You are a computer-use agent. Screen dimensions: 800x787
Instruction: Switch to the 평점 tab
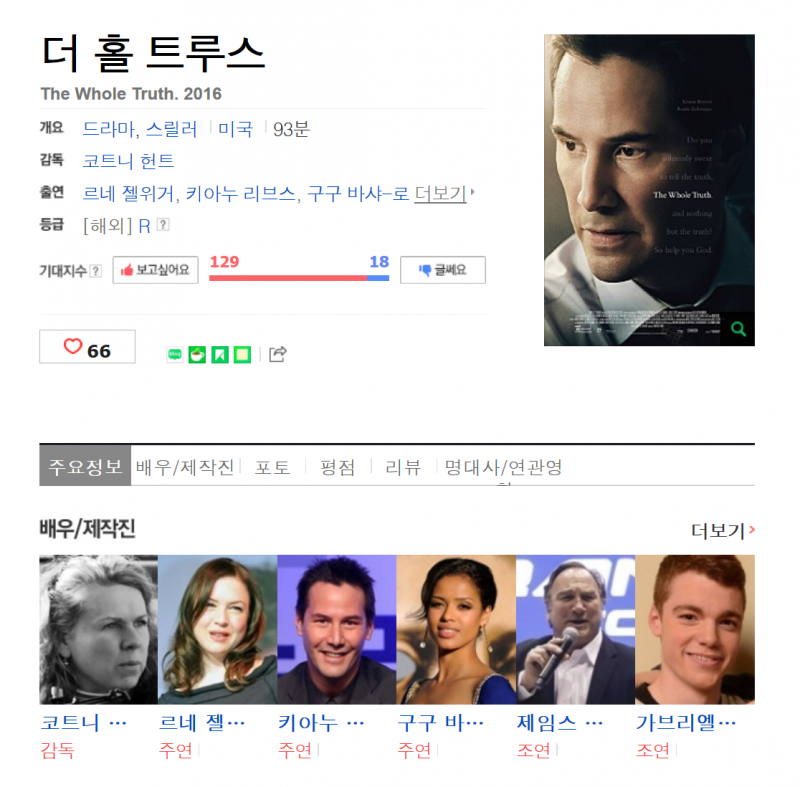point(337,467)
